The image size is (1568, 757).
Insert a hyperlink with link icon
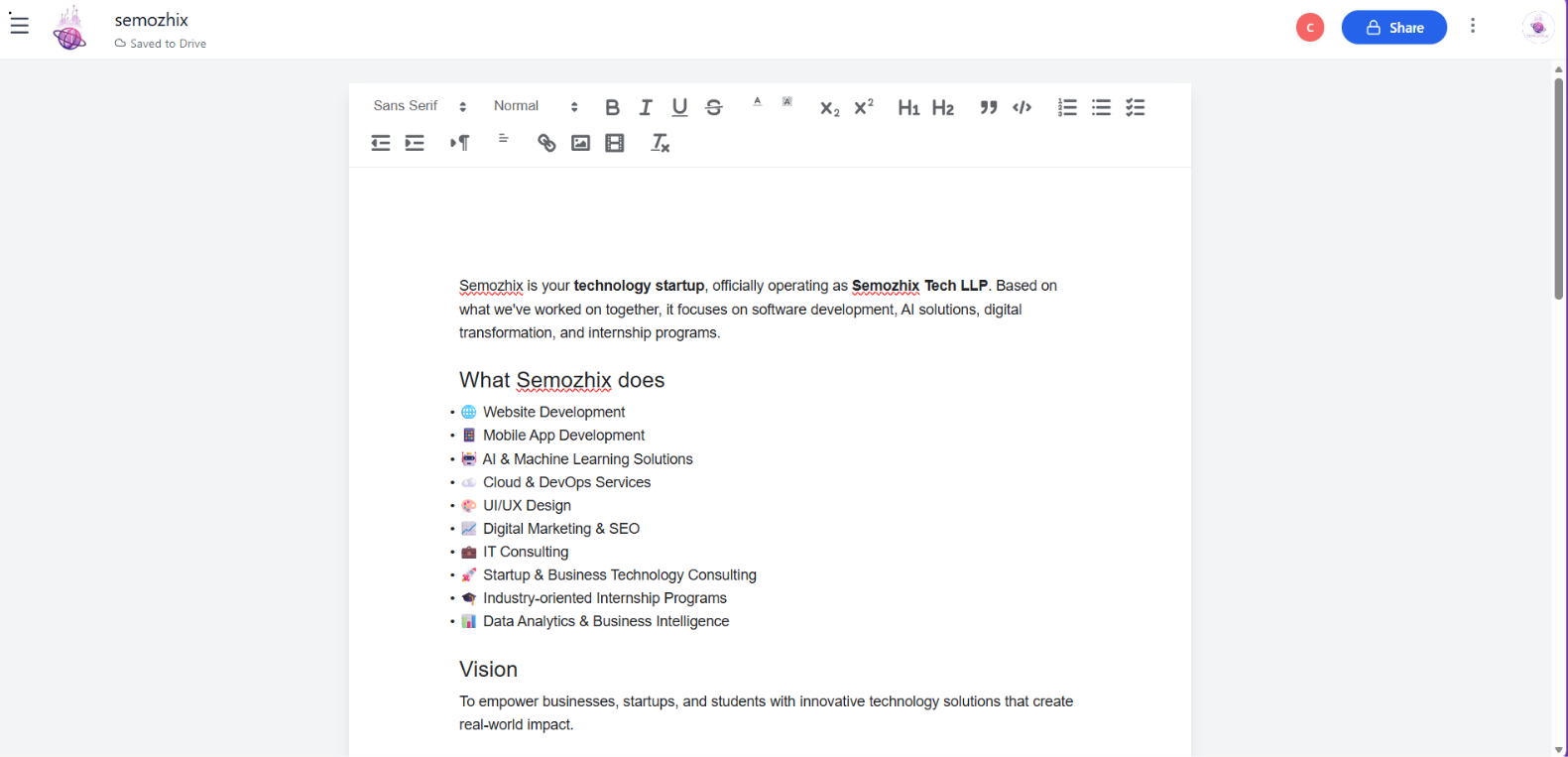(546, 143)
